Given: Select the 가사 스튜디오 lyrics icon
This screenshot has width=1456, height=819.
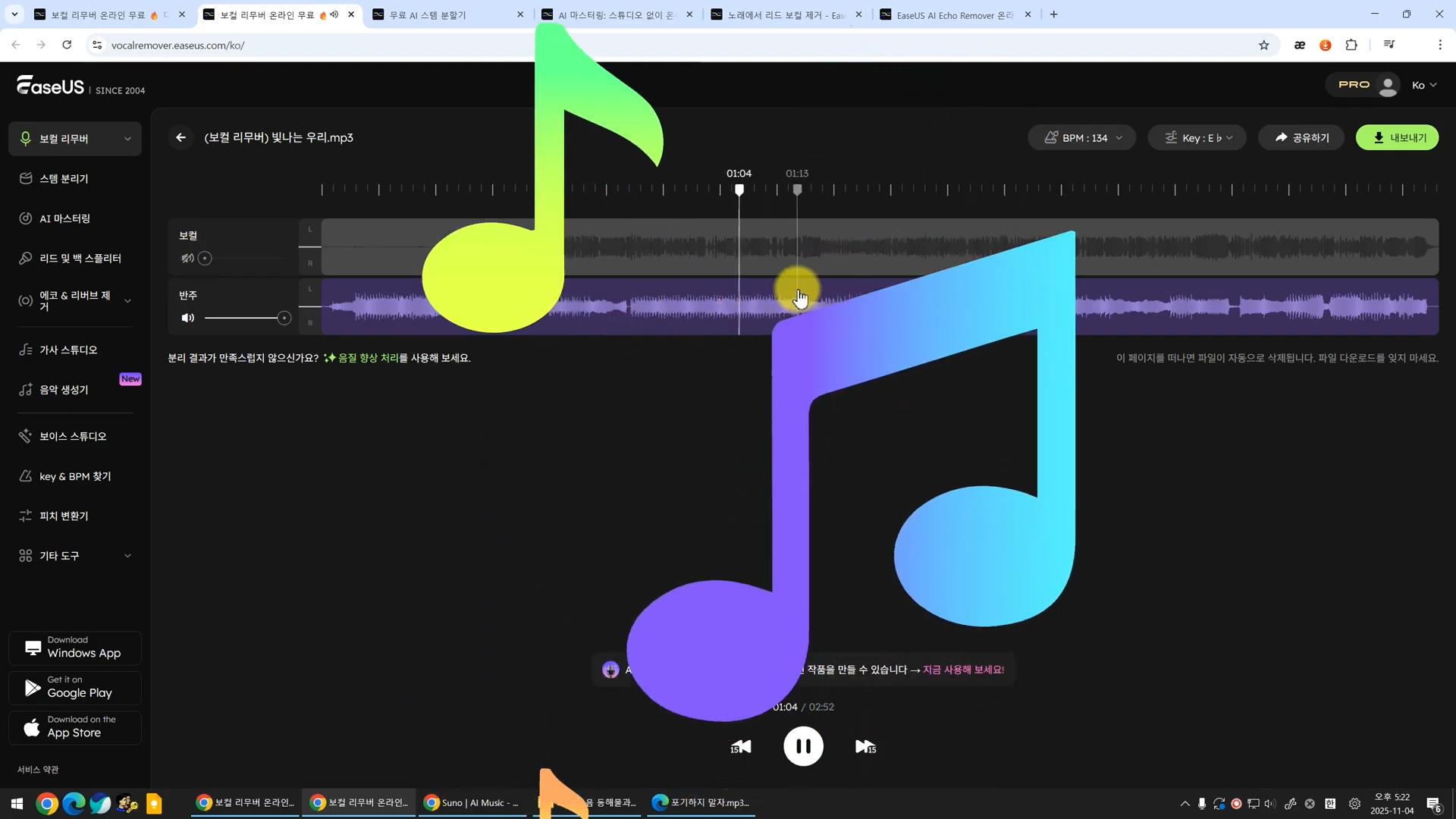Looking at the screenshot, I should click(x=26, y=350).
